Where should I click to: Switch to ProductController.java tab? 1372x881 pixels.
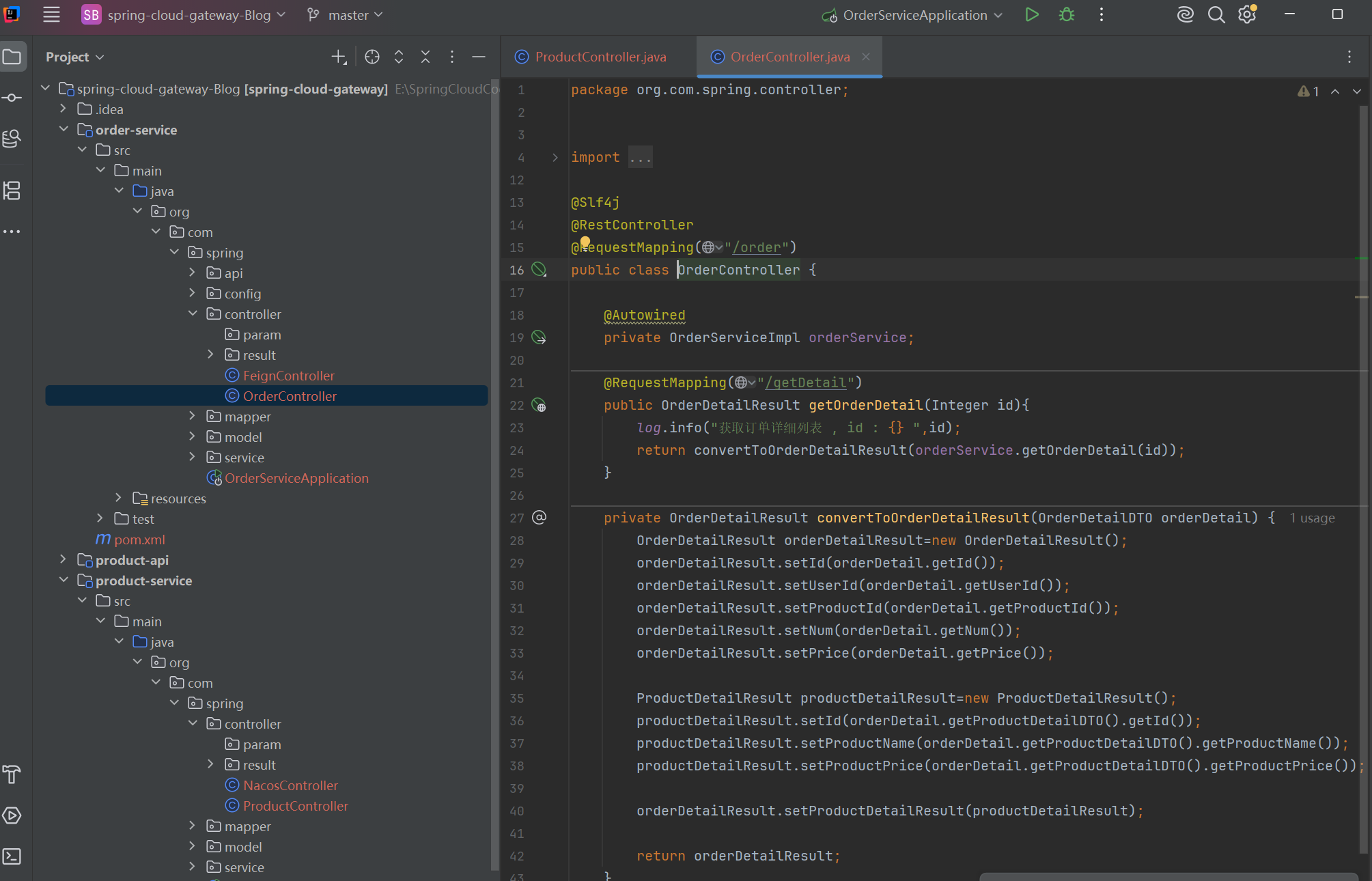[591, 57]
